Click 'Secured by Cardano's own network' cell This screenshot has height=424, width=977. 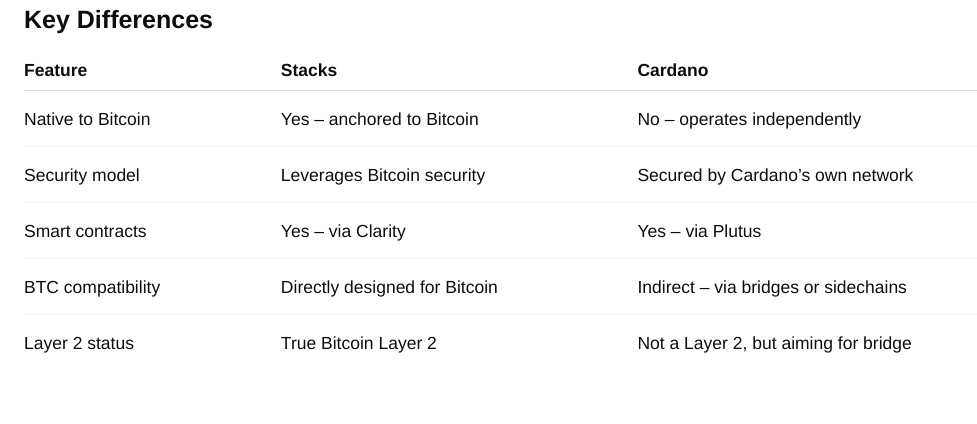[774, 175]
